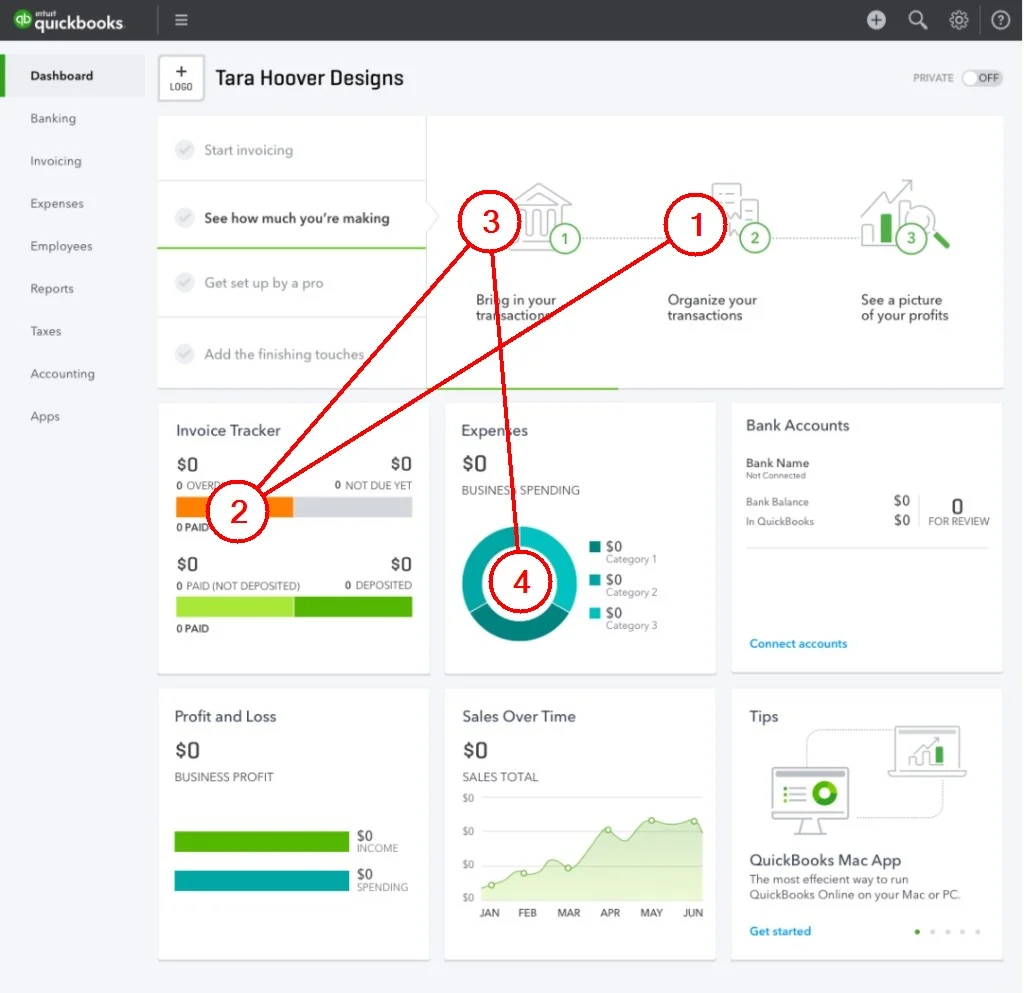Screen dimensions: 1024x993
Task: Click Get started under QuickBooks Mac App
Action: (780, 930)
